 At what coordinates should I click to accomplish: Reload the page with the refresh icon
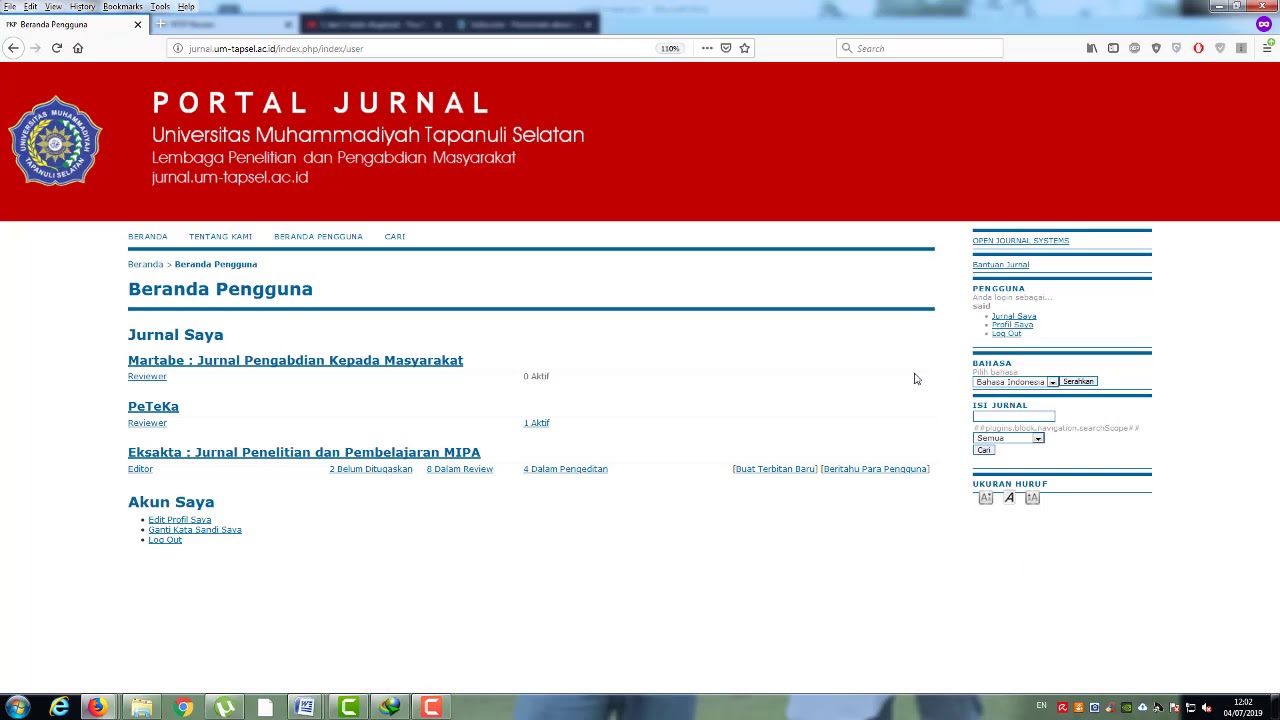tap(57, 48)
